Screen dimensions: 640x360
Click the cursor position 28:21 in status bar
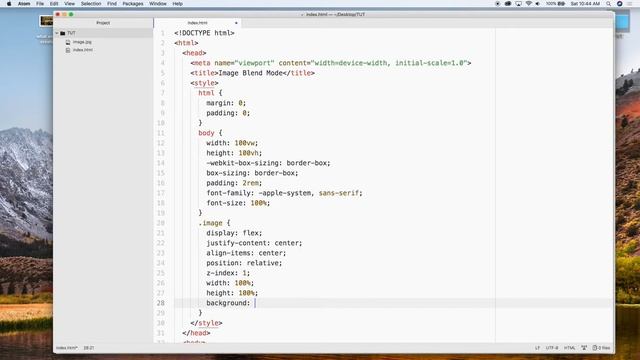click(89, 348)
